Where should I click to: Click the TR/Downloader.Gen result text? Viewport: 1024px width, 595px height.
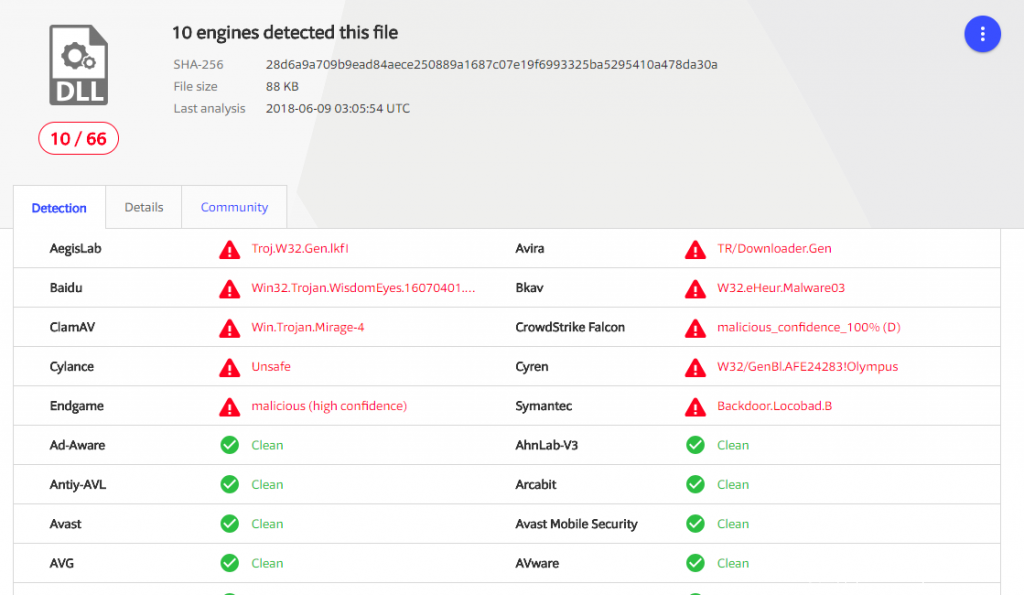[774, 248]
